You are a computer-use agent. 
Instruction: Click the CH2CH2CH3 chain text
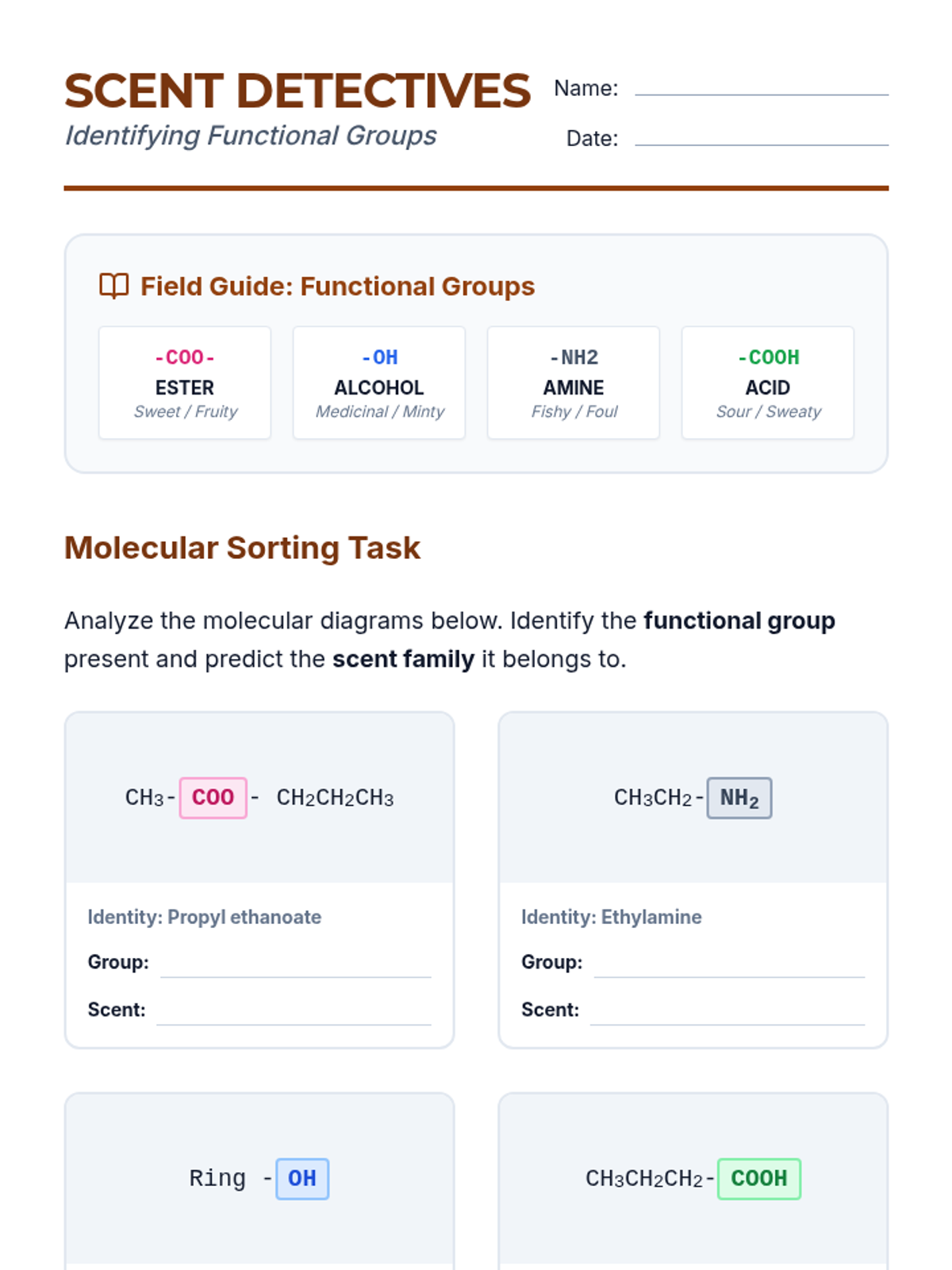click(x=335, y=798)
